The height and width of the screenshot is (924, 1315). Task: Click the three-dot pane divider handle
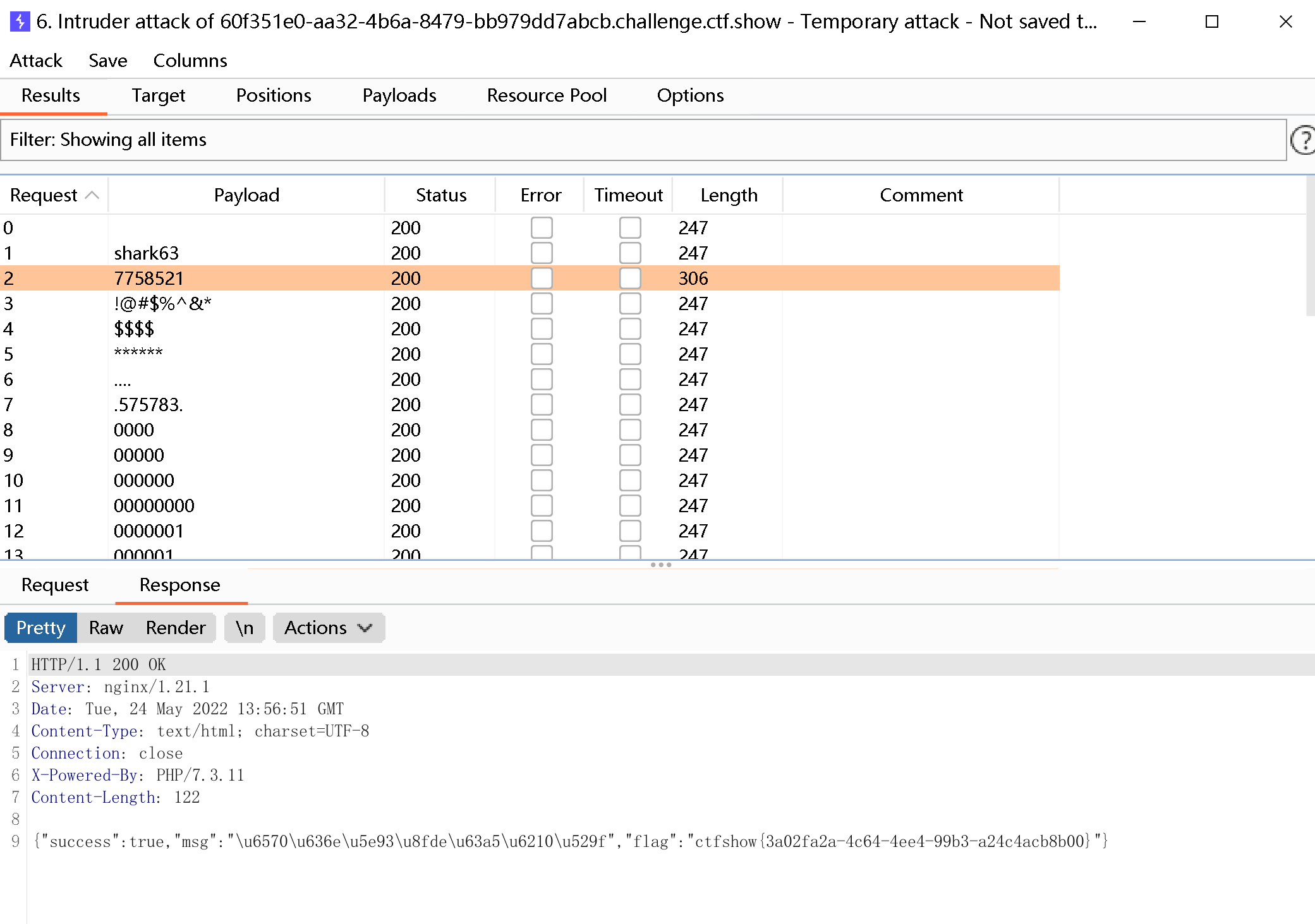660,565
